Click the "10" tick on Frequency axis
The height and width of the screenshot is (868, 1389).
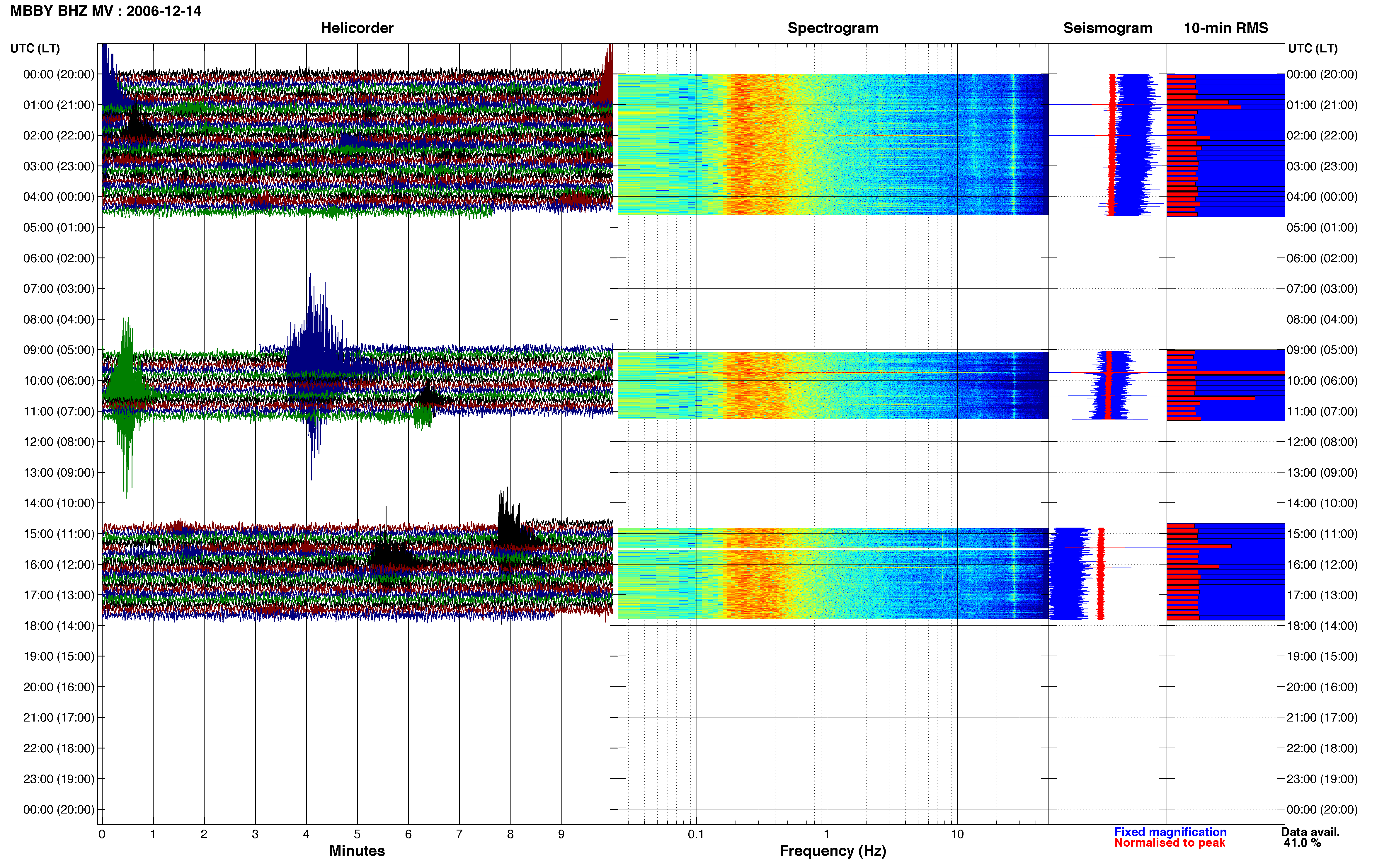coord(957,834)
